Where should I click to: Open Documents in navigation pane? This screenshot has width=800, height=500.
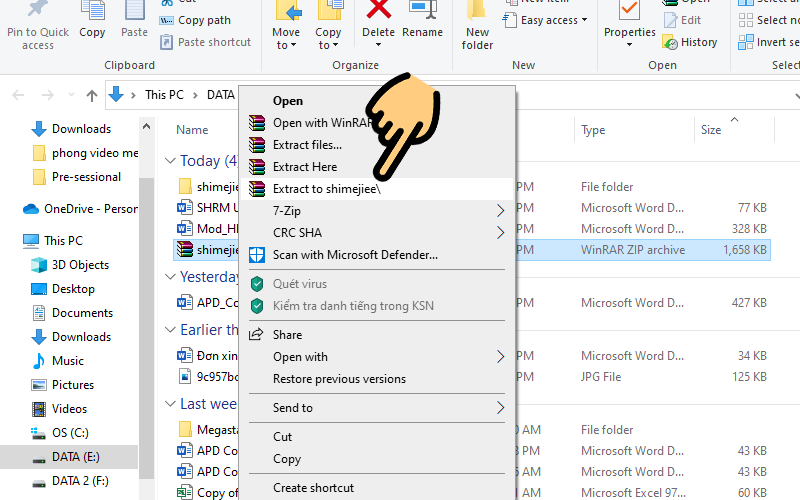72,313
